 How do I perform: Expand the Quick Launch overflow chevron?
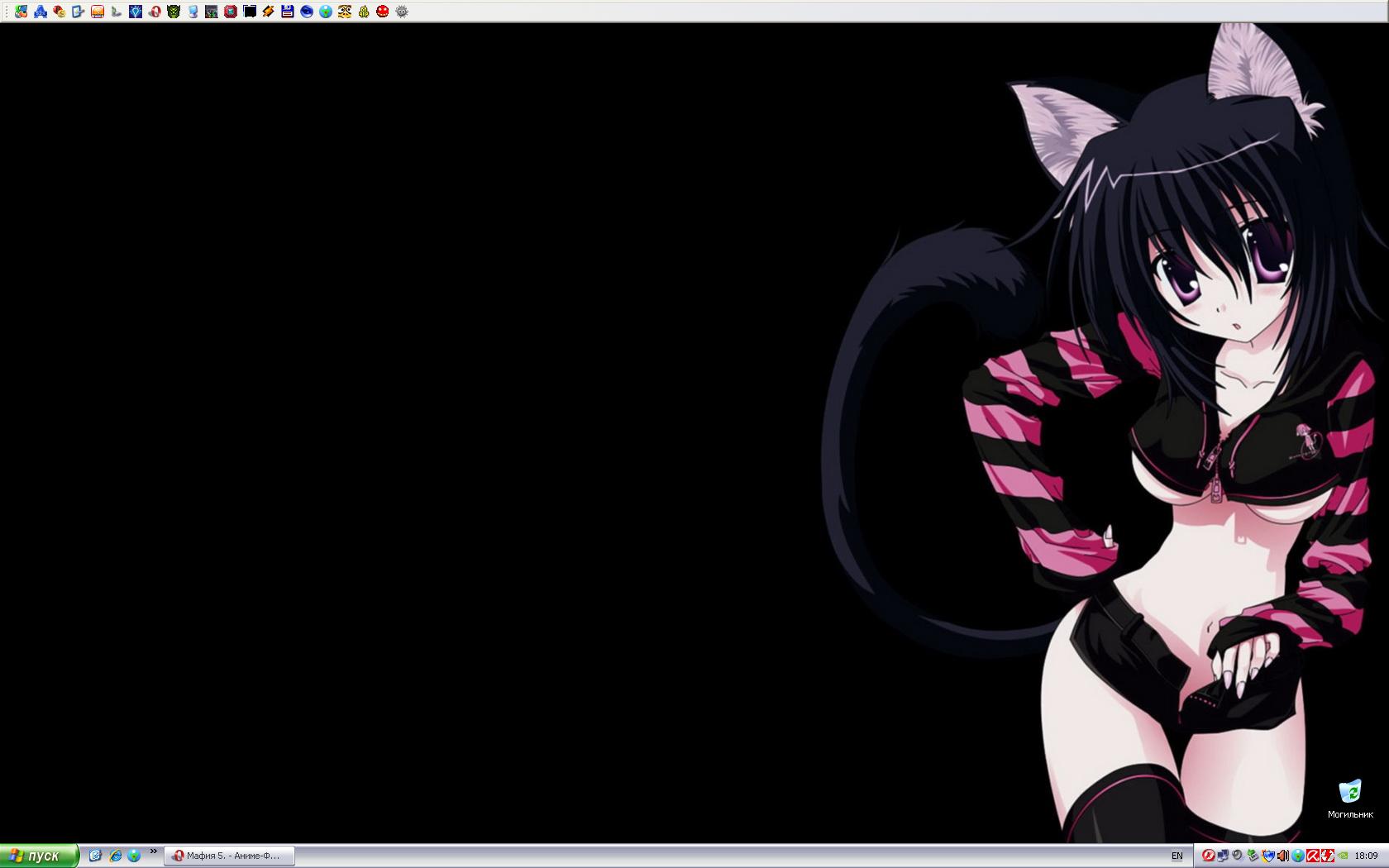coord(153,851)
